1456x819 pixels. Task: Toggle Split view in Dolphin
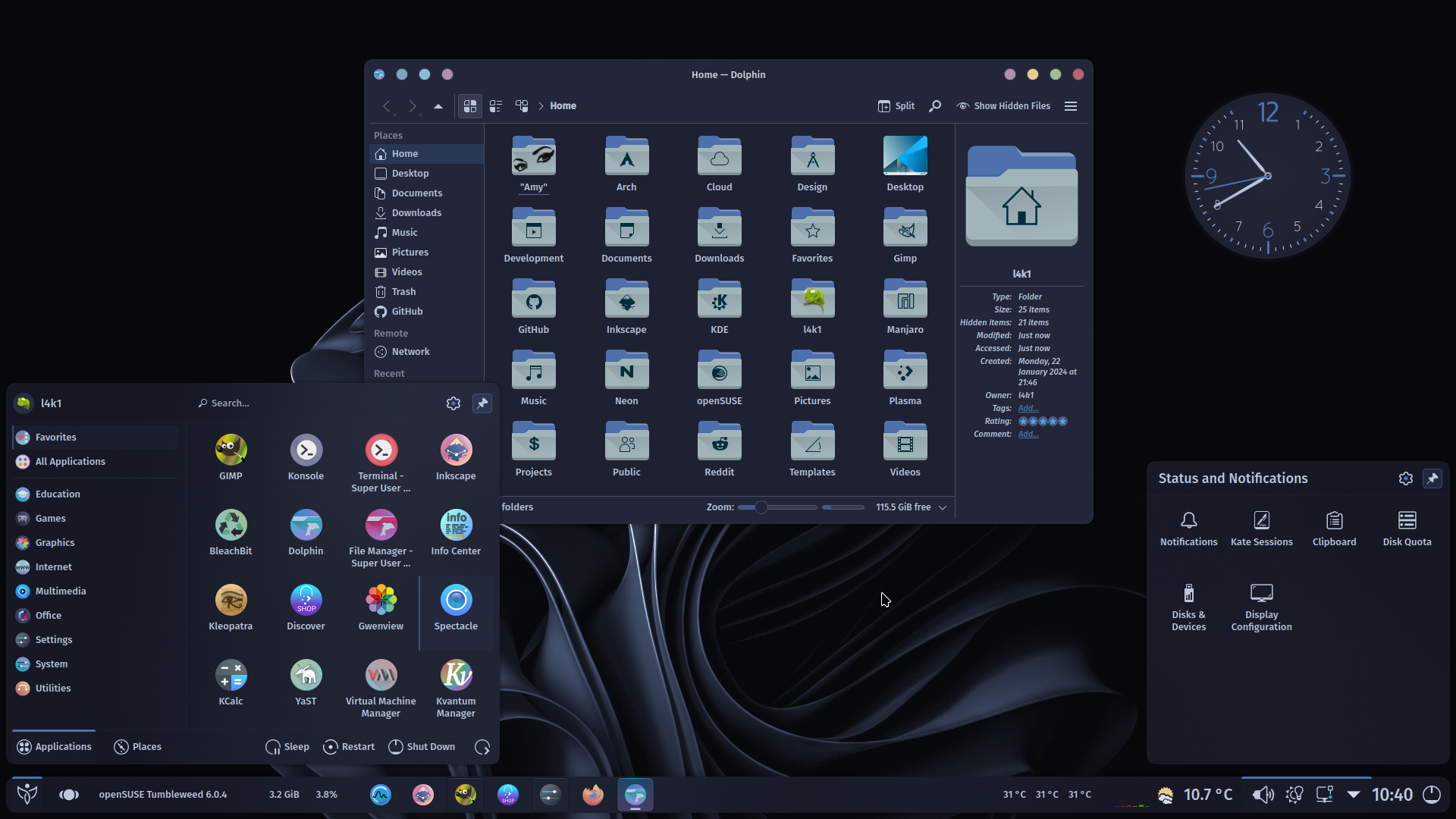896,106
